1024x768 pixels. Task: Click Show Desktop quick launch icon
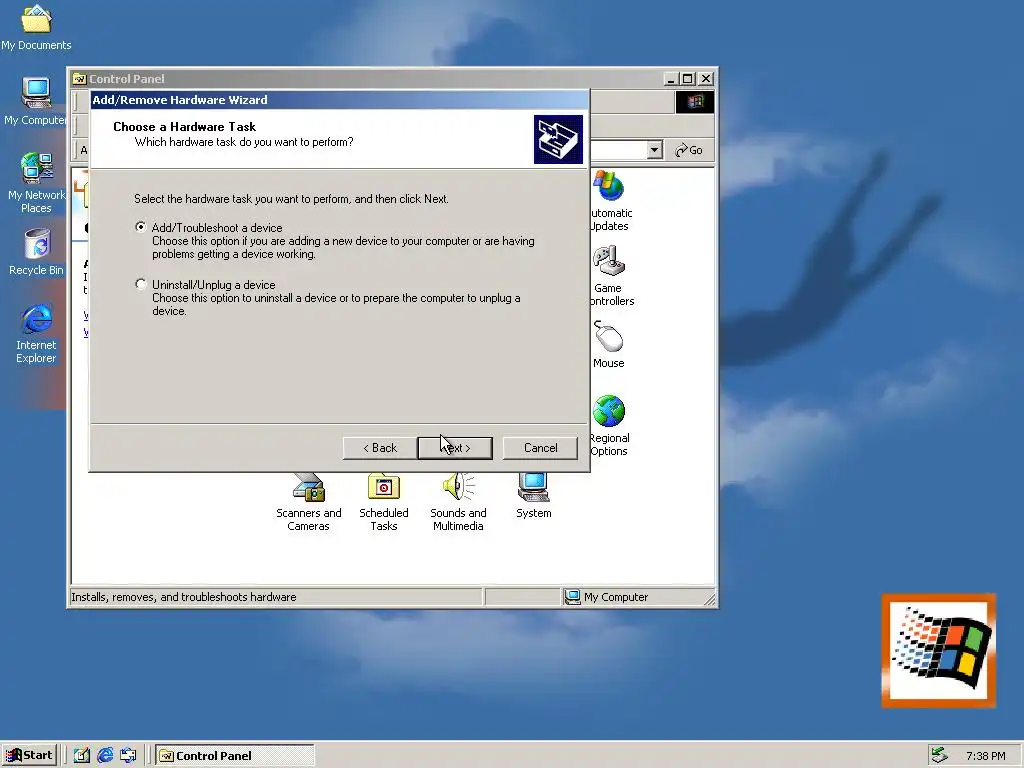pos(82,756)
